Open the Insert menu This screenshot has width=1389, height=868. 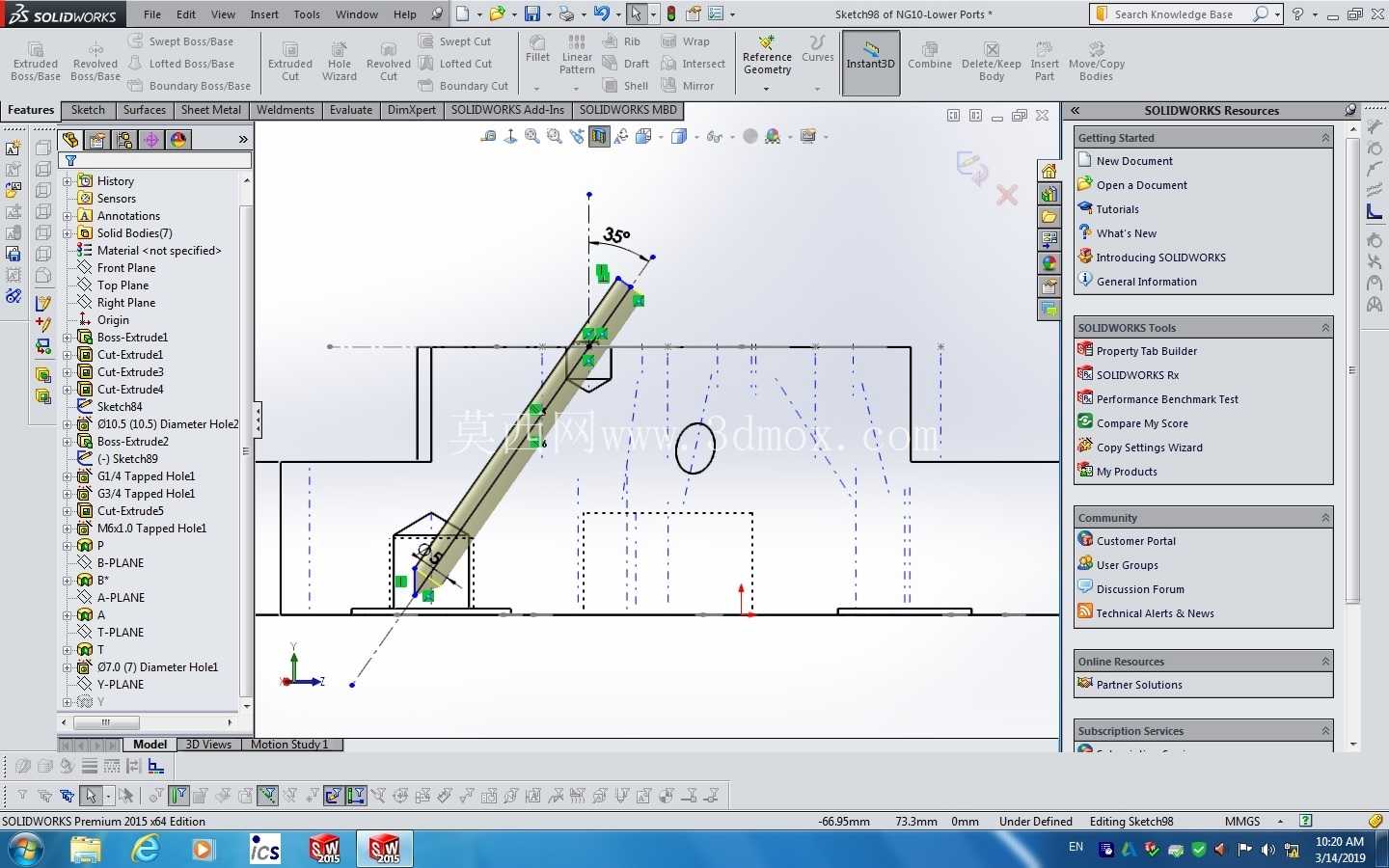click(x=264, y=14)
